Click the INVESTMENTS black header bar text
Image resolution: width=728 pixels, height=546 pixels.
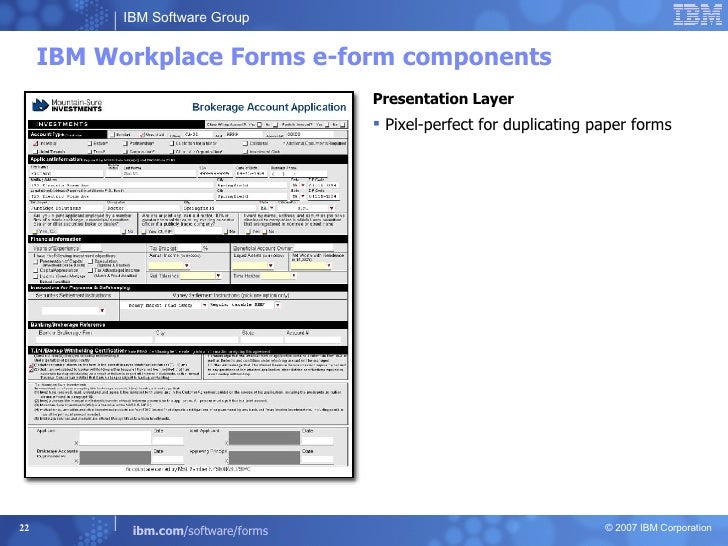coord(62,124)
